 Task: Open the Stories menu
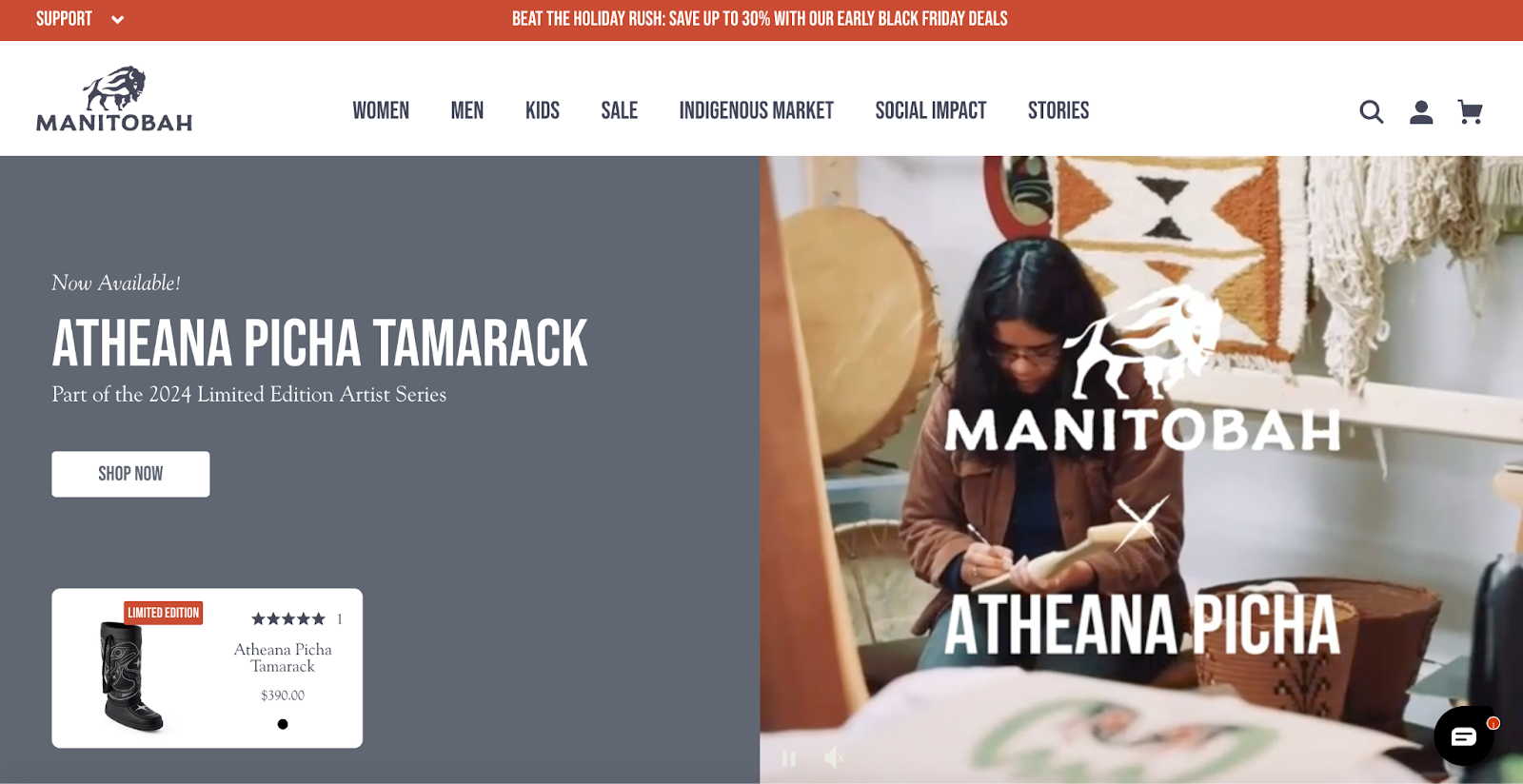point(1058,110)
